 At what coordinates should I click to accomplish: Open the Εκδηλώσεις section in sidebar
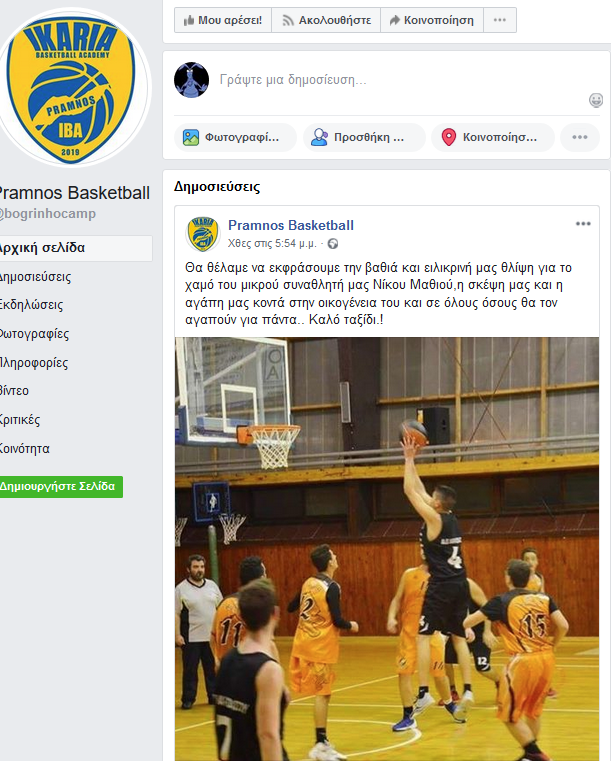31,305
